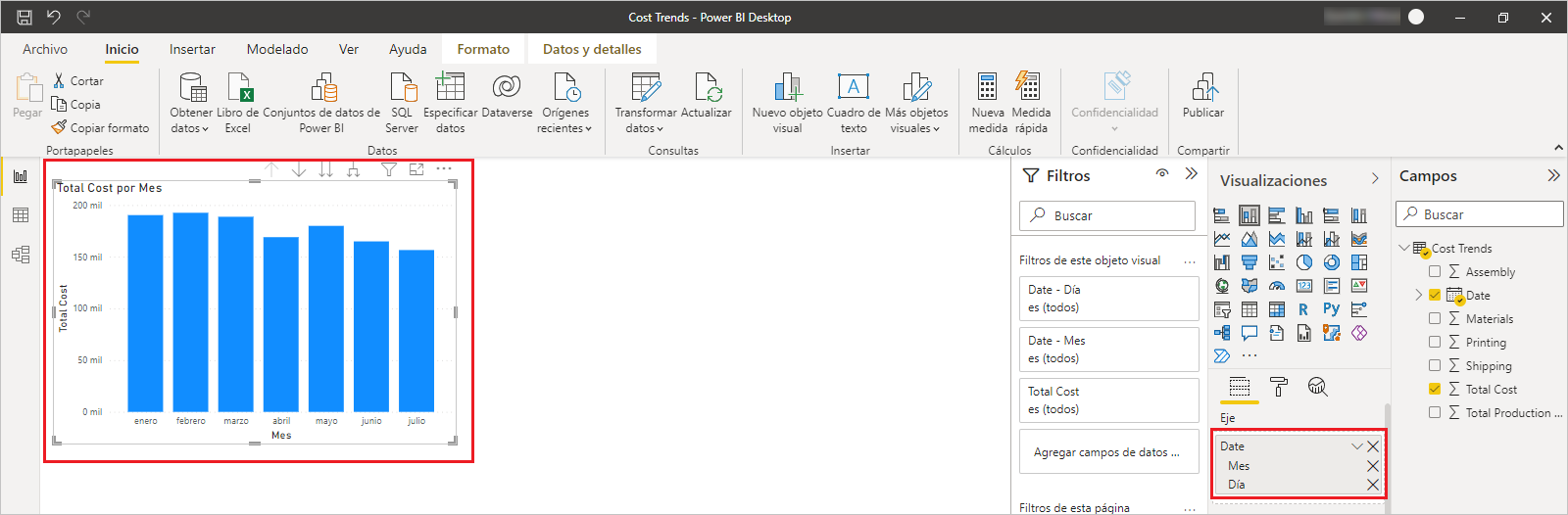The image size is (1568, 515).
Task: Click Actualizar refresh button
Action: [707, 96]
